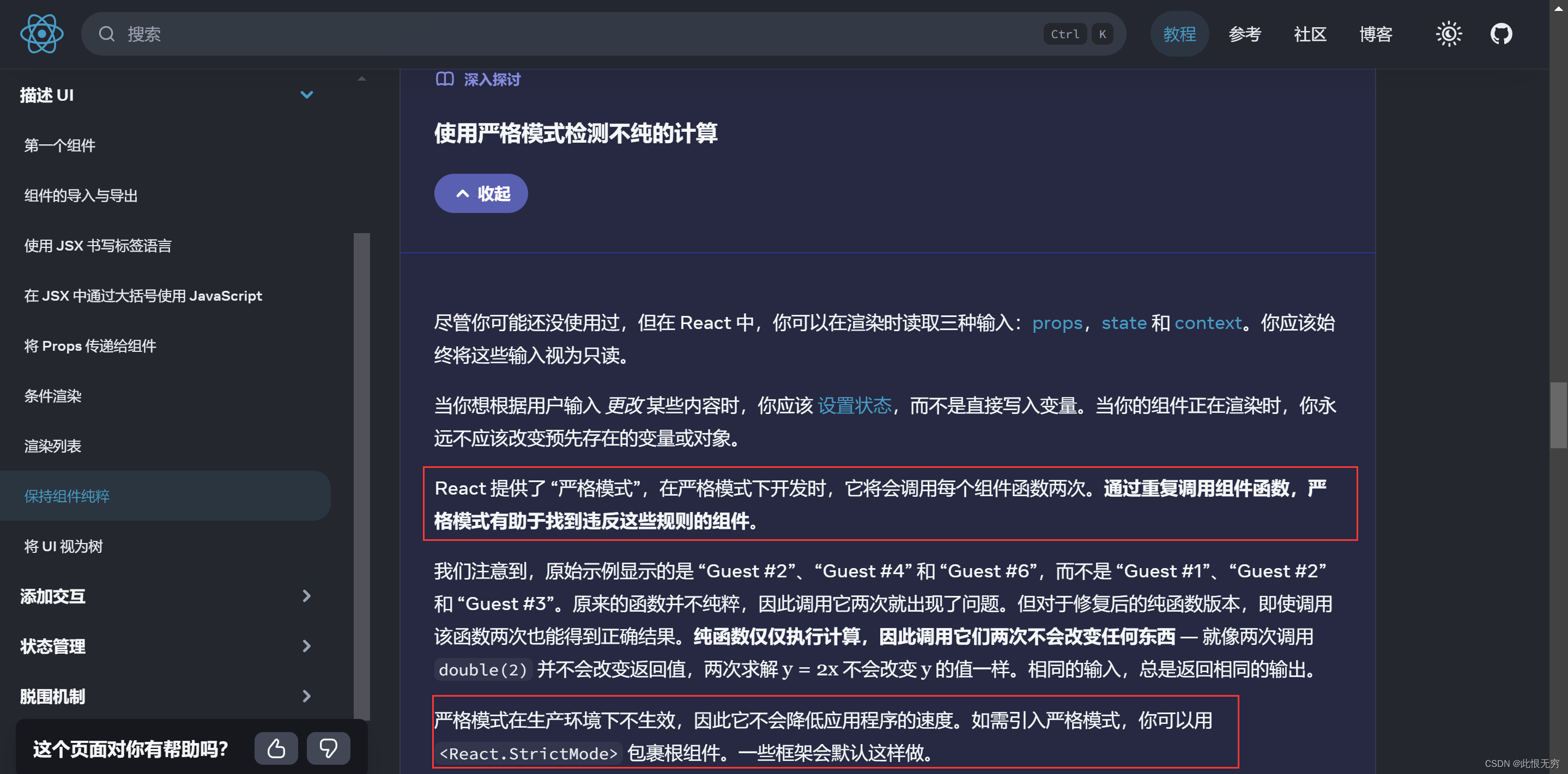Click the 这个页面对你有帮助吗? text
The width and height of the screenshot is (1568, 774).
pyautogui.click(x=130, y=748)
